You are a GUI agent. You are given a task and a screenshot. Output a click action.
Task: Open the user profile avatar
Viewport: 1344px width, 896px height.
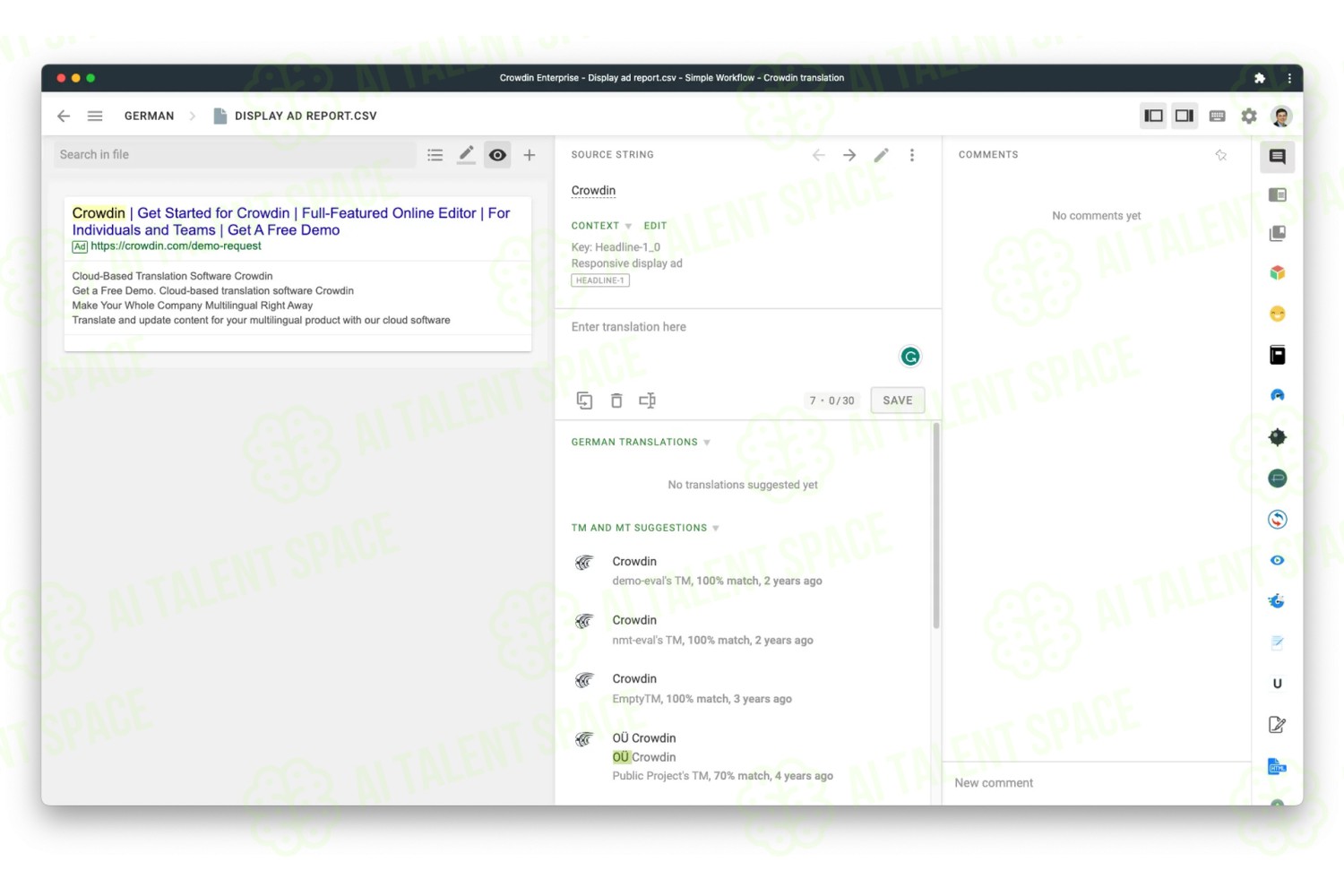[x=1281, y=116]
